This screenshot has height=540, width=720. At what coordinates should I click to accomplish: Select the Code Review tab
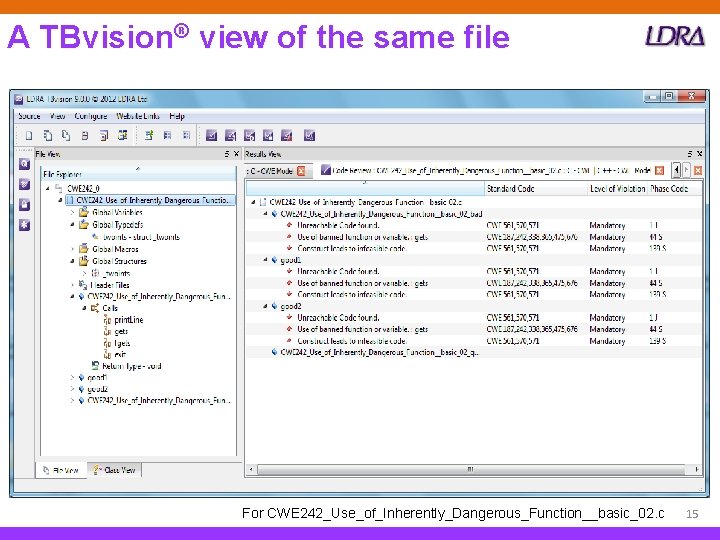[x=493, y=171]
